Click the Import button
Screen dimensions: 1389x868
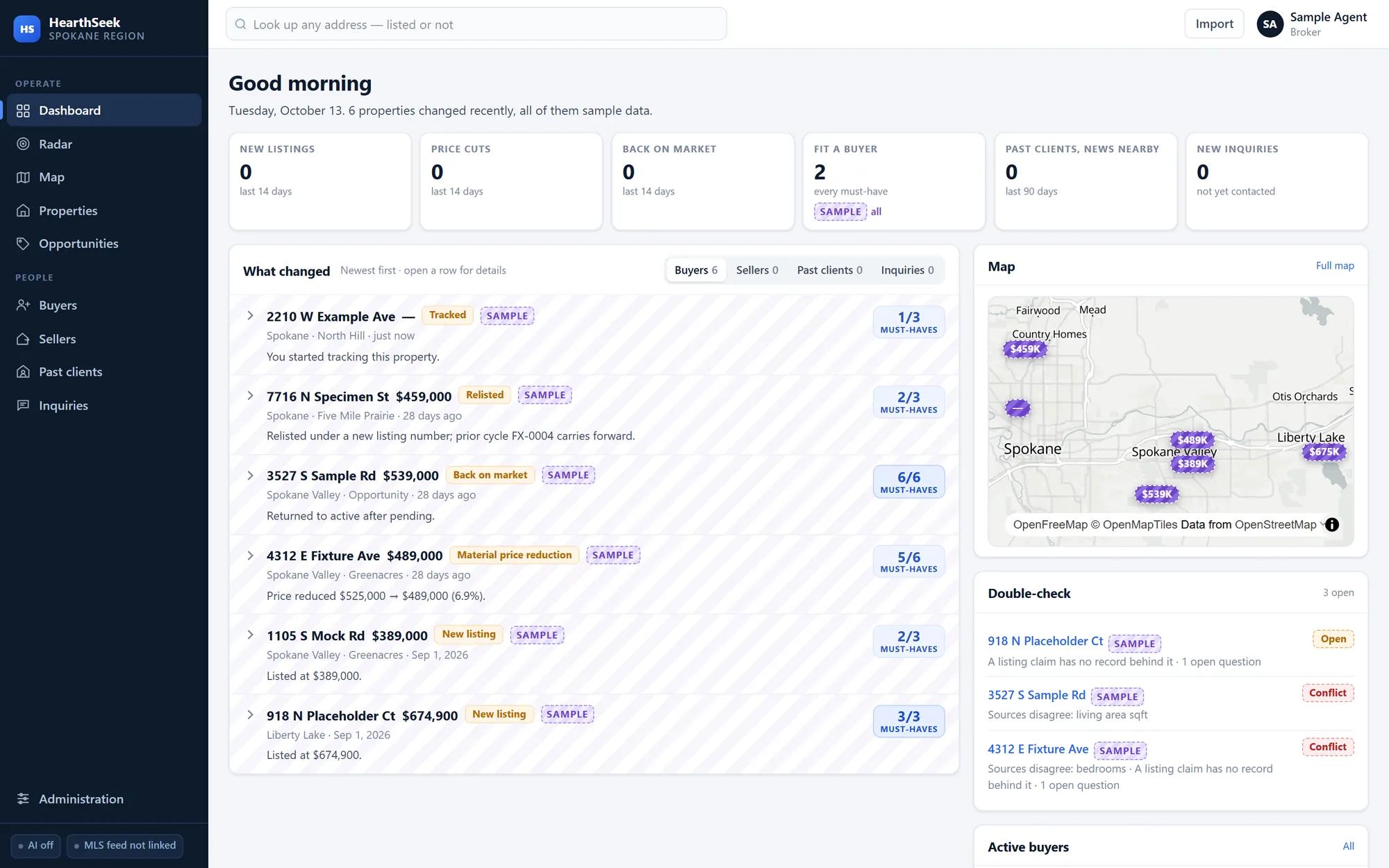[1214, 24]
